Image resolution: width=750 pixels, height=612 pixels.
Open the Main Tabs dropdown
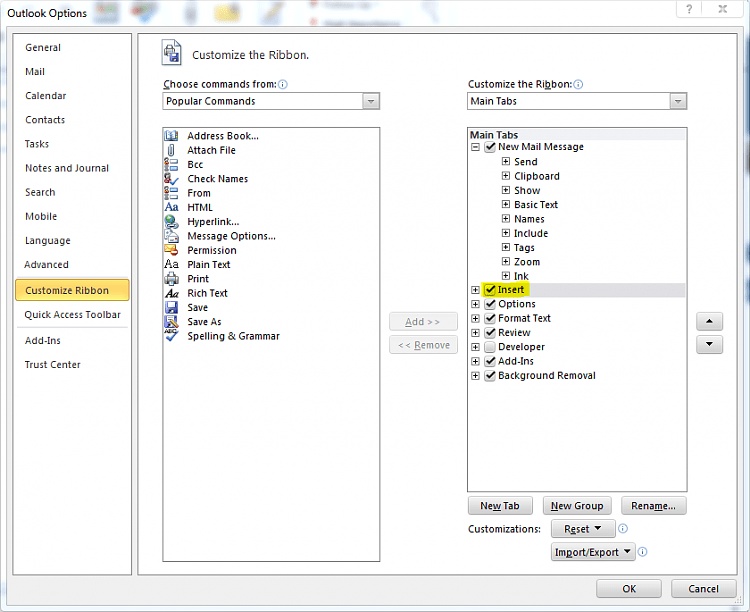678,101
